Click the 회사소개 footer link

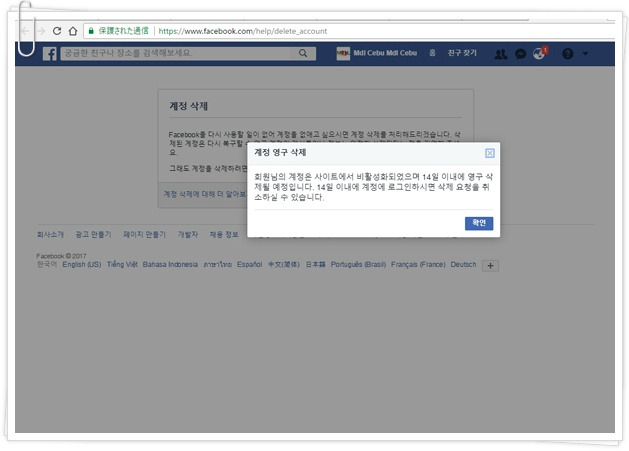tap(50, 234)
